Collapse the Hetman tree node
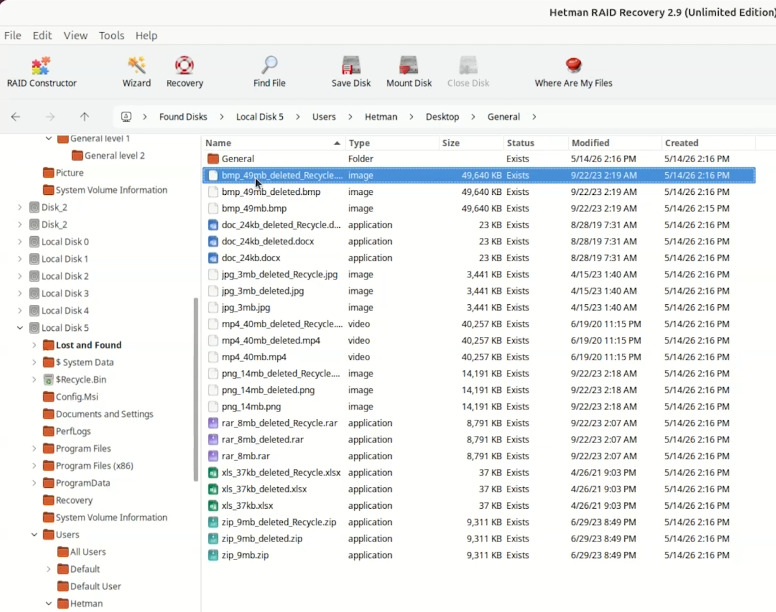Screen dimensions: 776x612 coord(48,604)
